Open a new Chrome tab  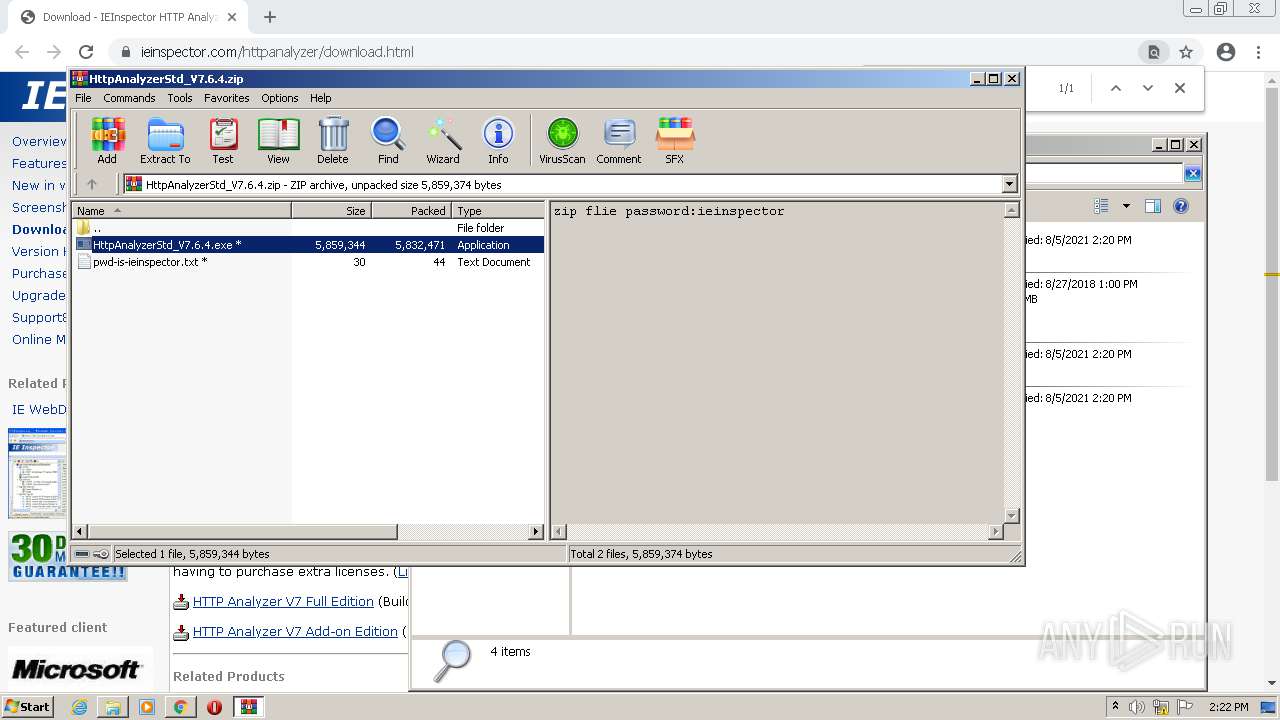click(x=270, y=17)
